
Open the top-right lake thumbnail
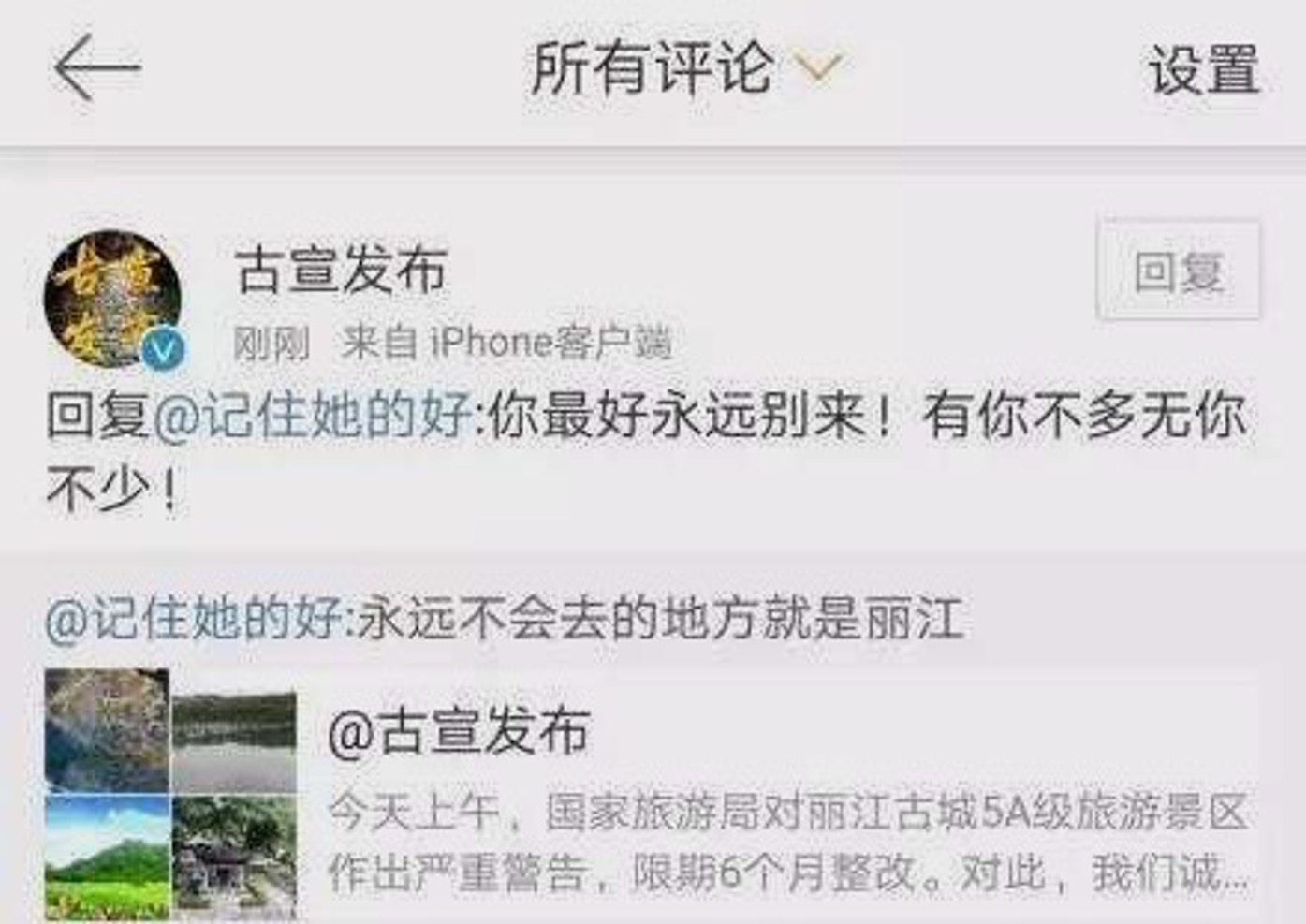235,741
